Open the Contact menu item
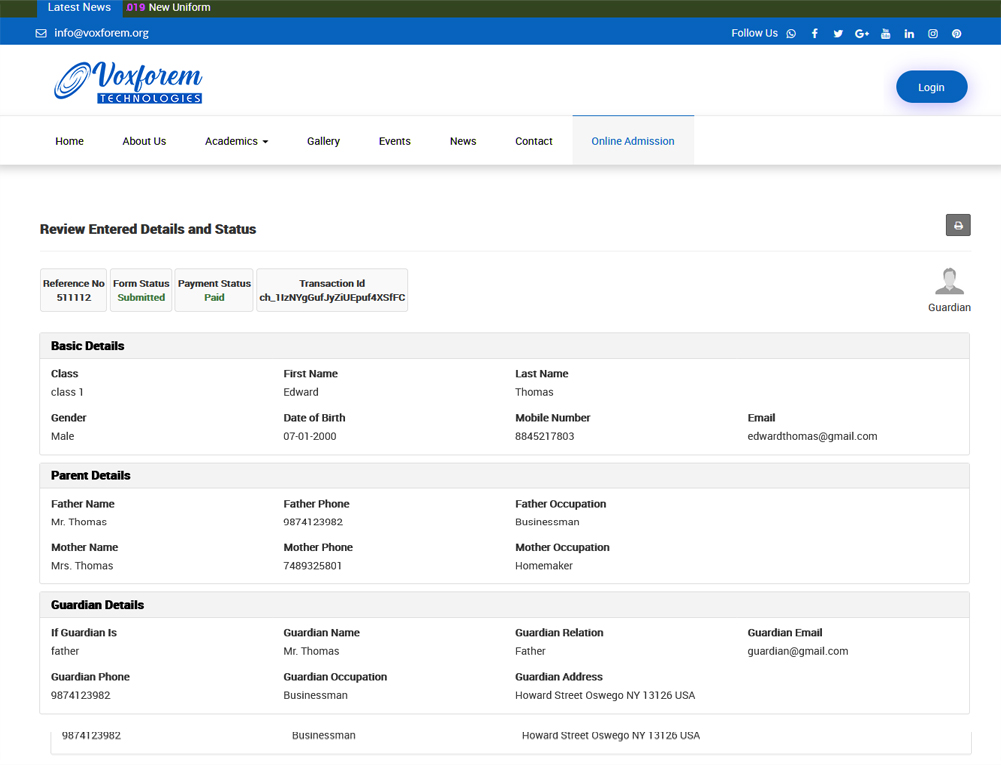This screenshot has width=1001, height=765. [x=533, y=141]
